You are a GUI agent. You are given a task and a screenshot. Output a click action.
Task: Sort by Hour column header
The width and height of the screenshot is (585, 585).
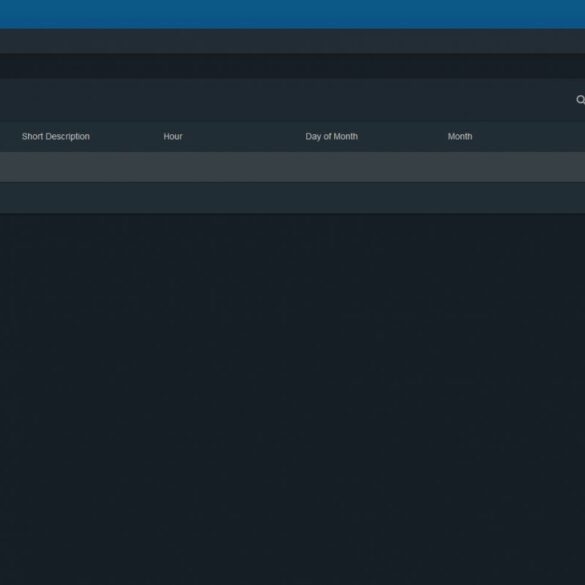coord(173,137)
